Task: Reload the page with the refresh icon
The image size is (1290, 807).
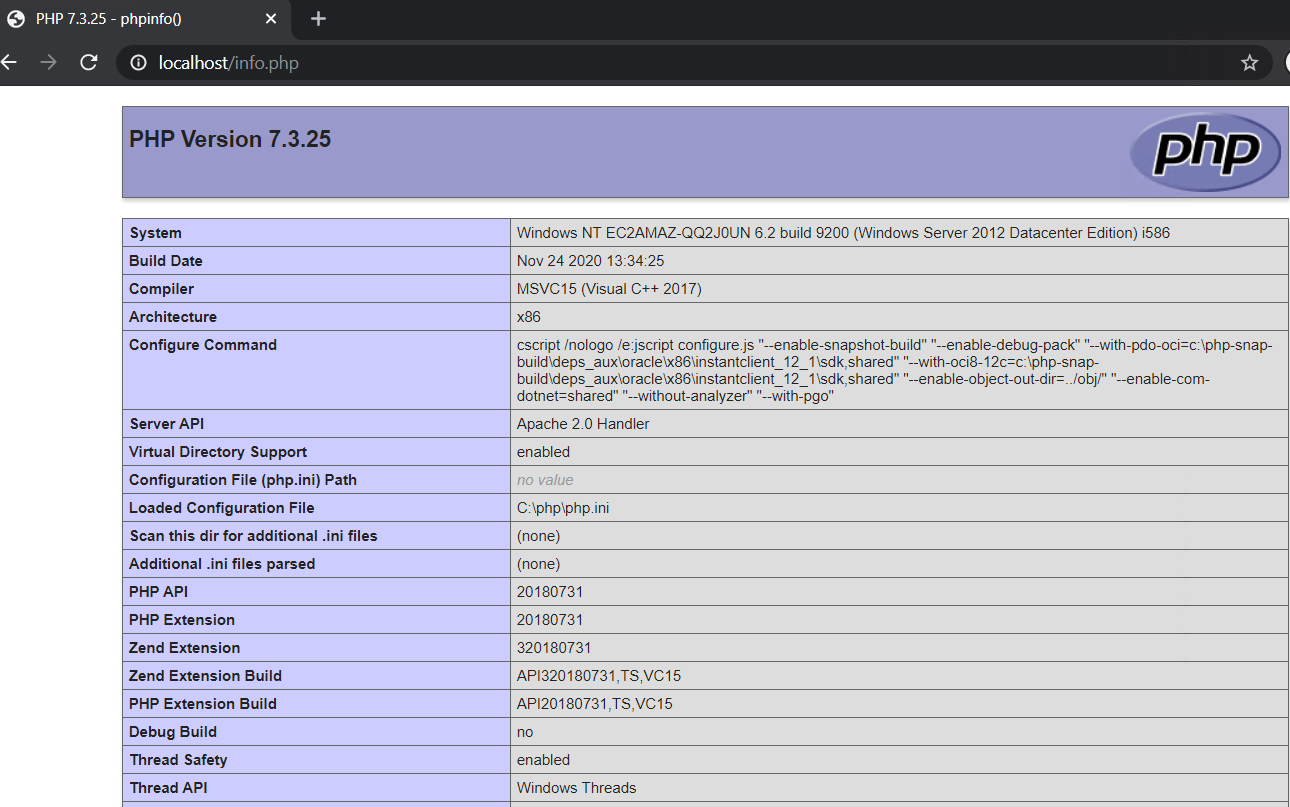Action: click(89, 63)
